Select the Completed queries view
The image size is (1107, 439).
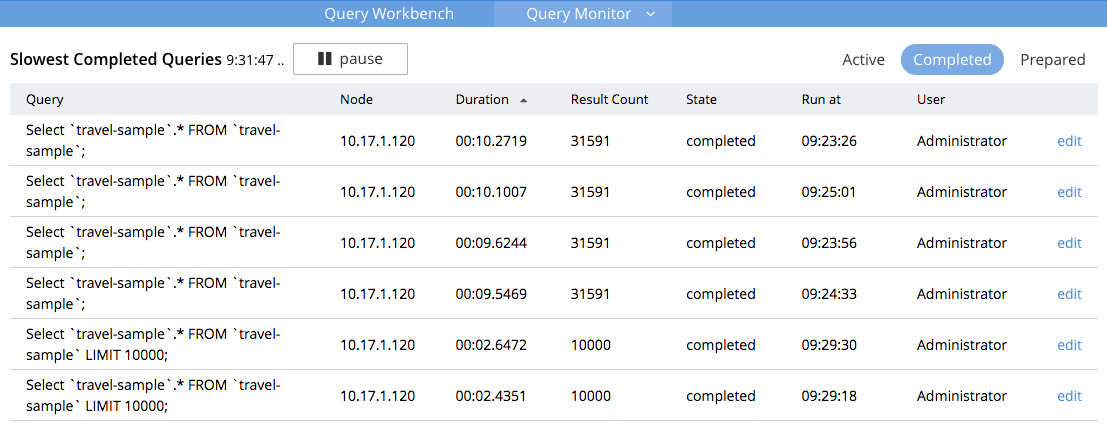[951, 60]
